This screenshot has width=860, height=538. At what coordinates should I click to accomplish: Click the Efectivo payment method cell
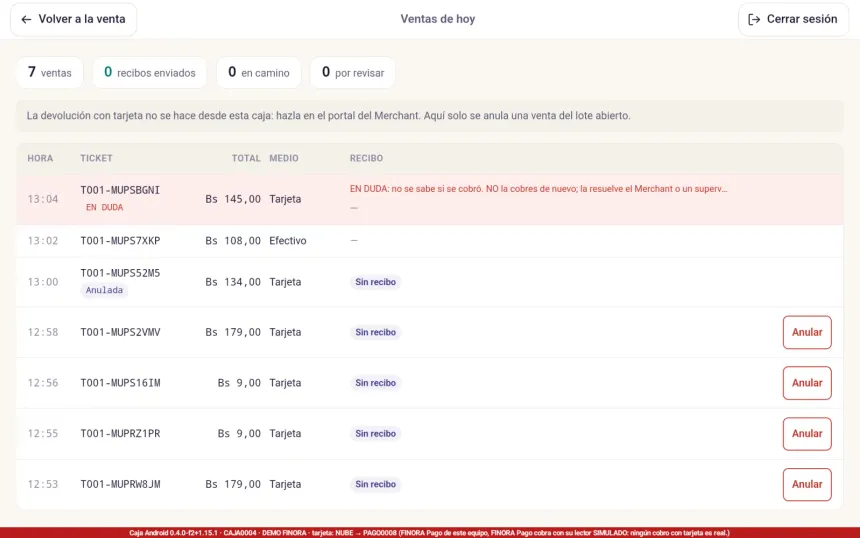pos(287,241)
